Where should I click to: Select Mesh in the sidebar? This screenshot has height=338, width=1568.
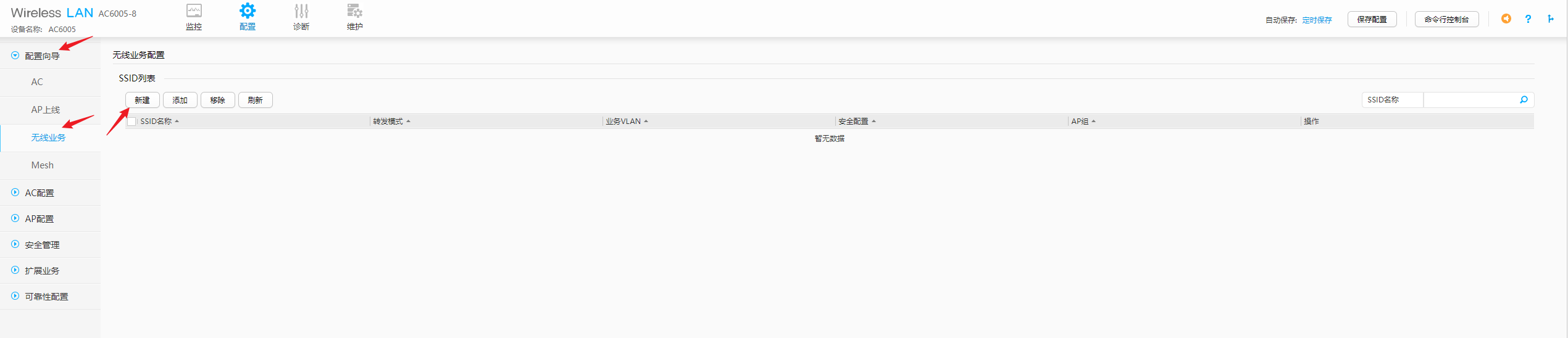coord(43,165)
